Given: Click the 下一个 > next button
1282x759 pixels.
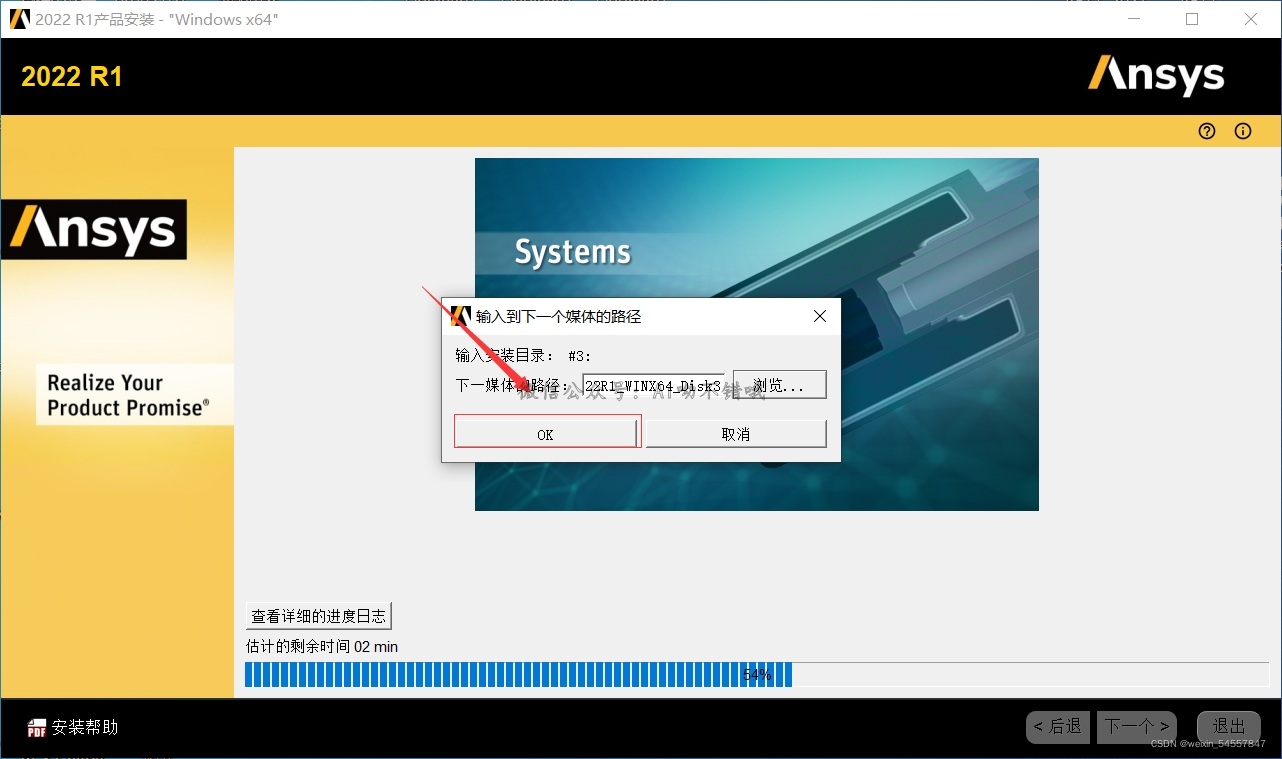Looking at the screenshot, I should coord(1137,727).
